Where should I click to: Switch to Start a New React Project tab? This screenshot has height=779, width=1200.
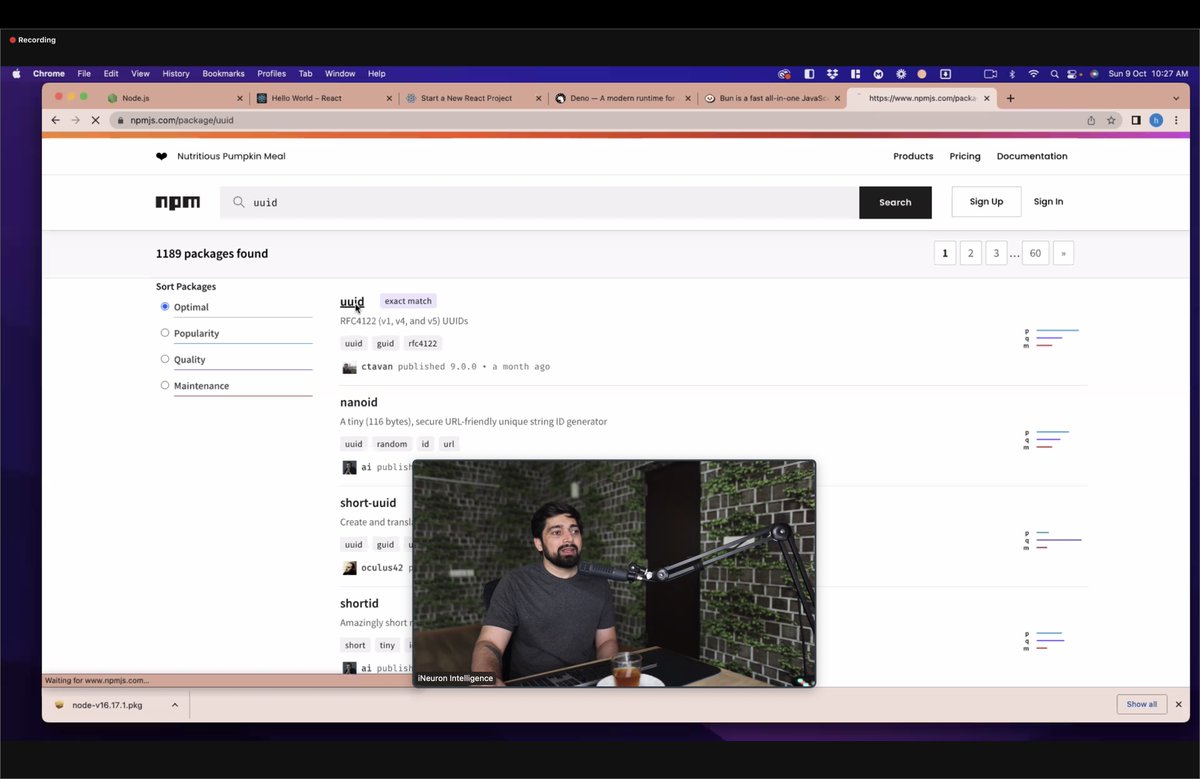click(472, 98)
